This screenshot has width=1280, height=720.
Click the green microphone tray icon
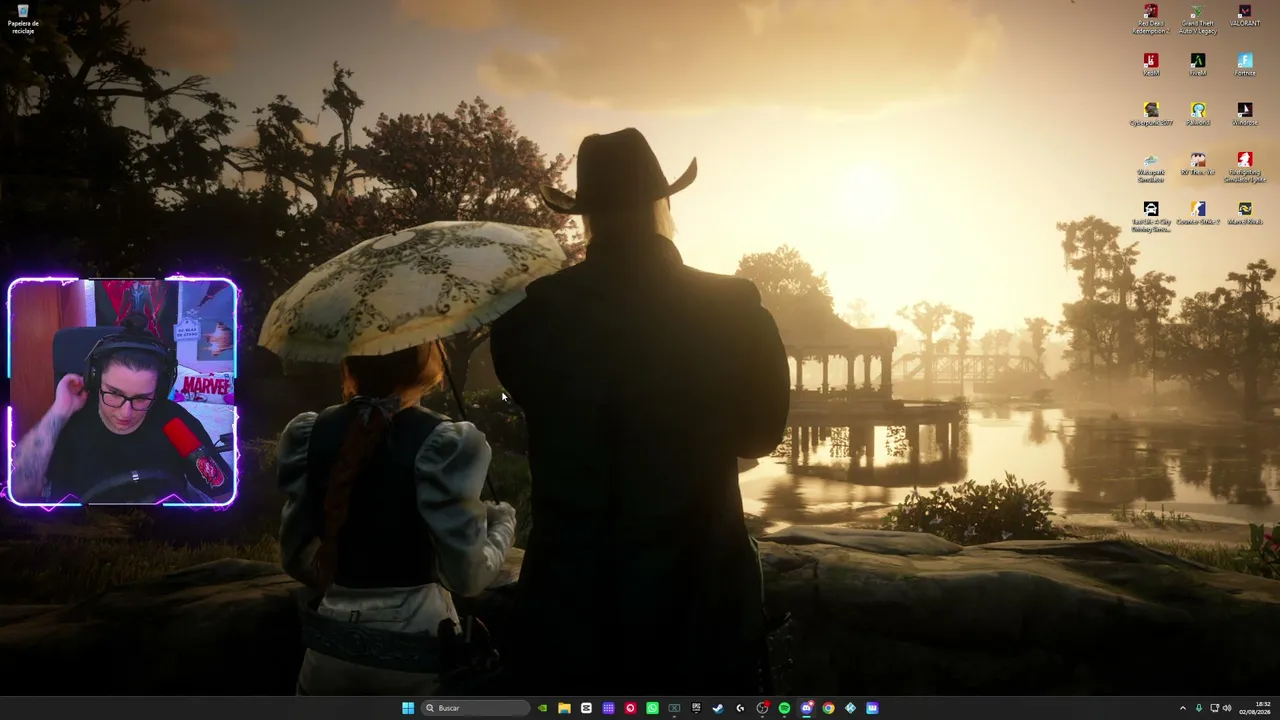pos(1199,708)
